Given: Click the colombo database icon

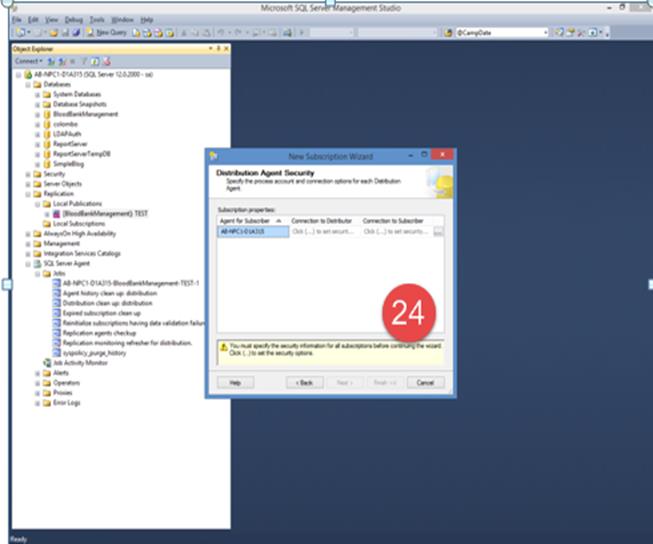Looking at the screenshot, I should (47, 124).
